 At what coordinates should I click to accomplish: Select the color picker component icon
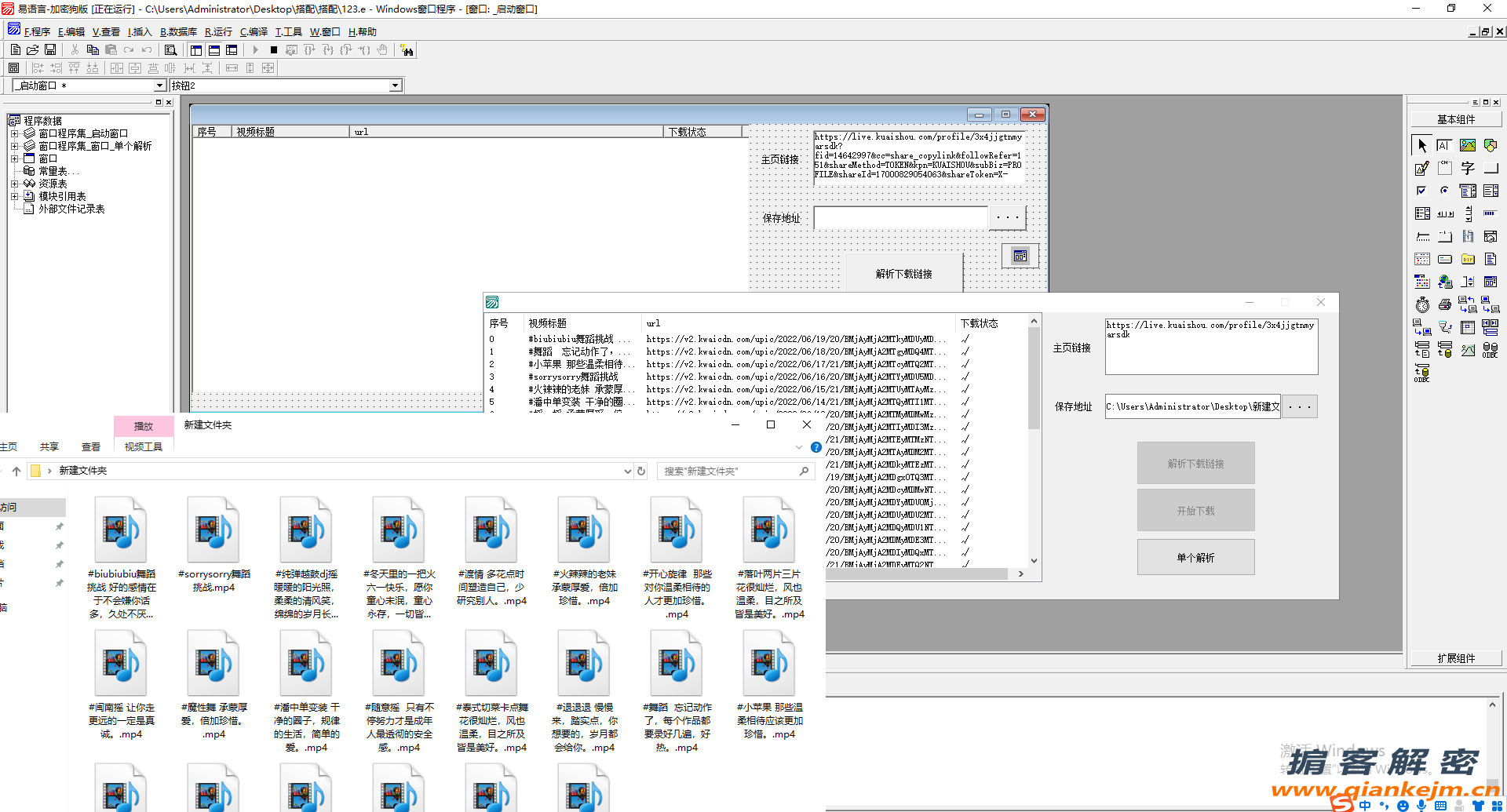(x=1422, y=282)
